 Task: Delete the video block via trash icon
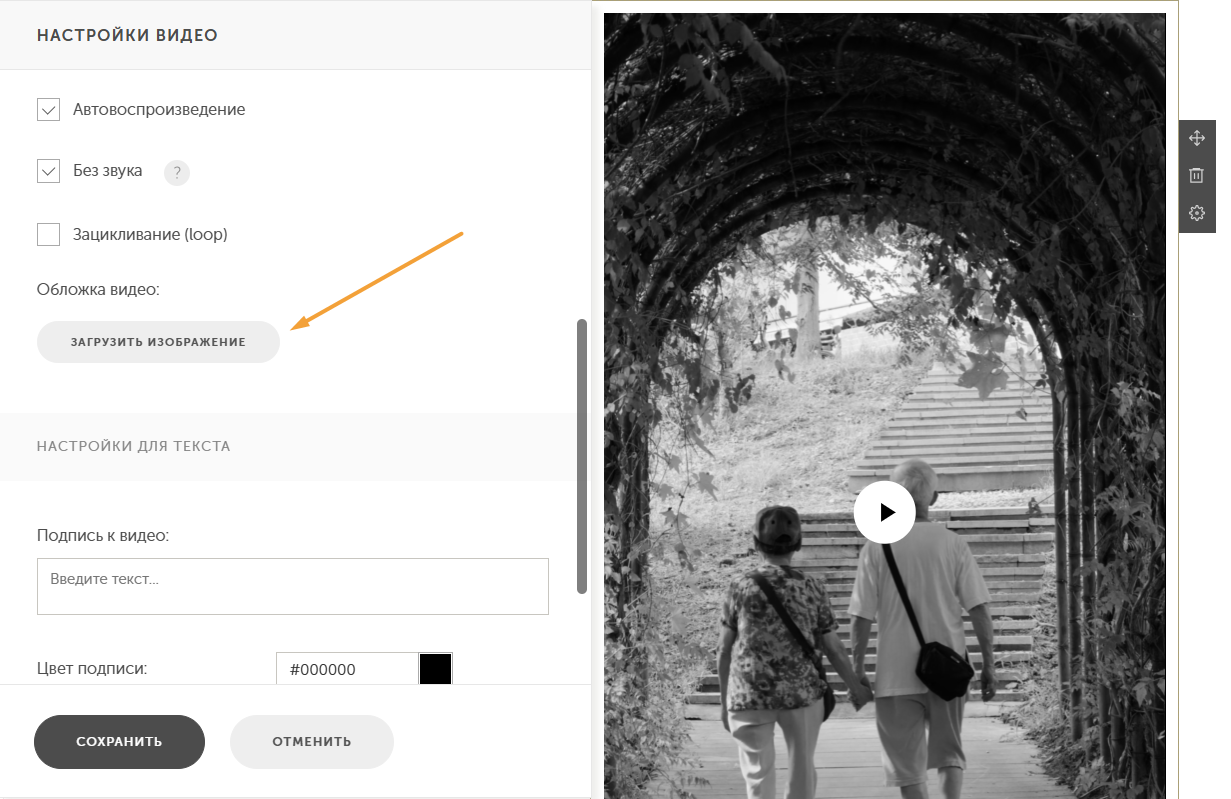click(x=1196, y=176)
